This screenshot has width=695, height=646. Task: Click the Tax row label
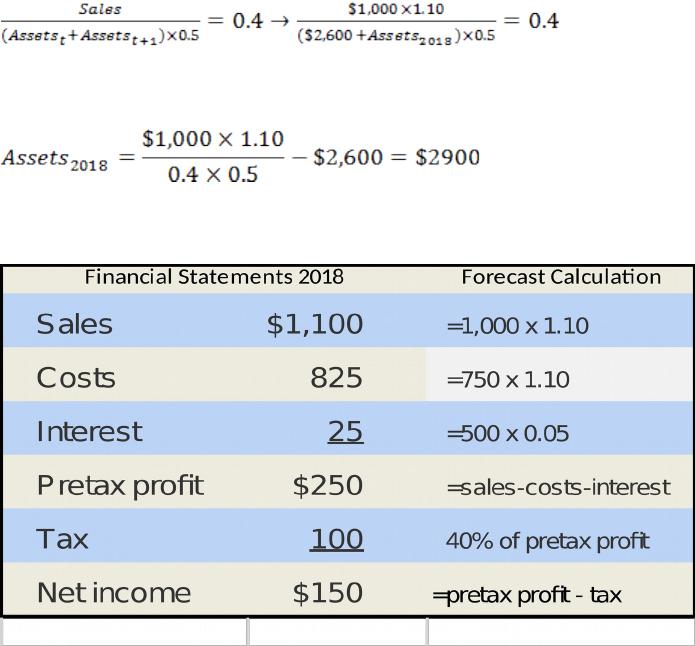tap(62, 539)
